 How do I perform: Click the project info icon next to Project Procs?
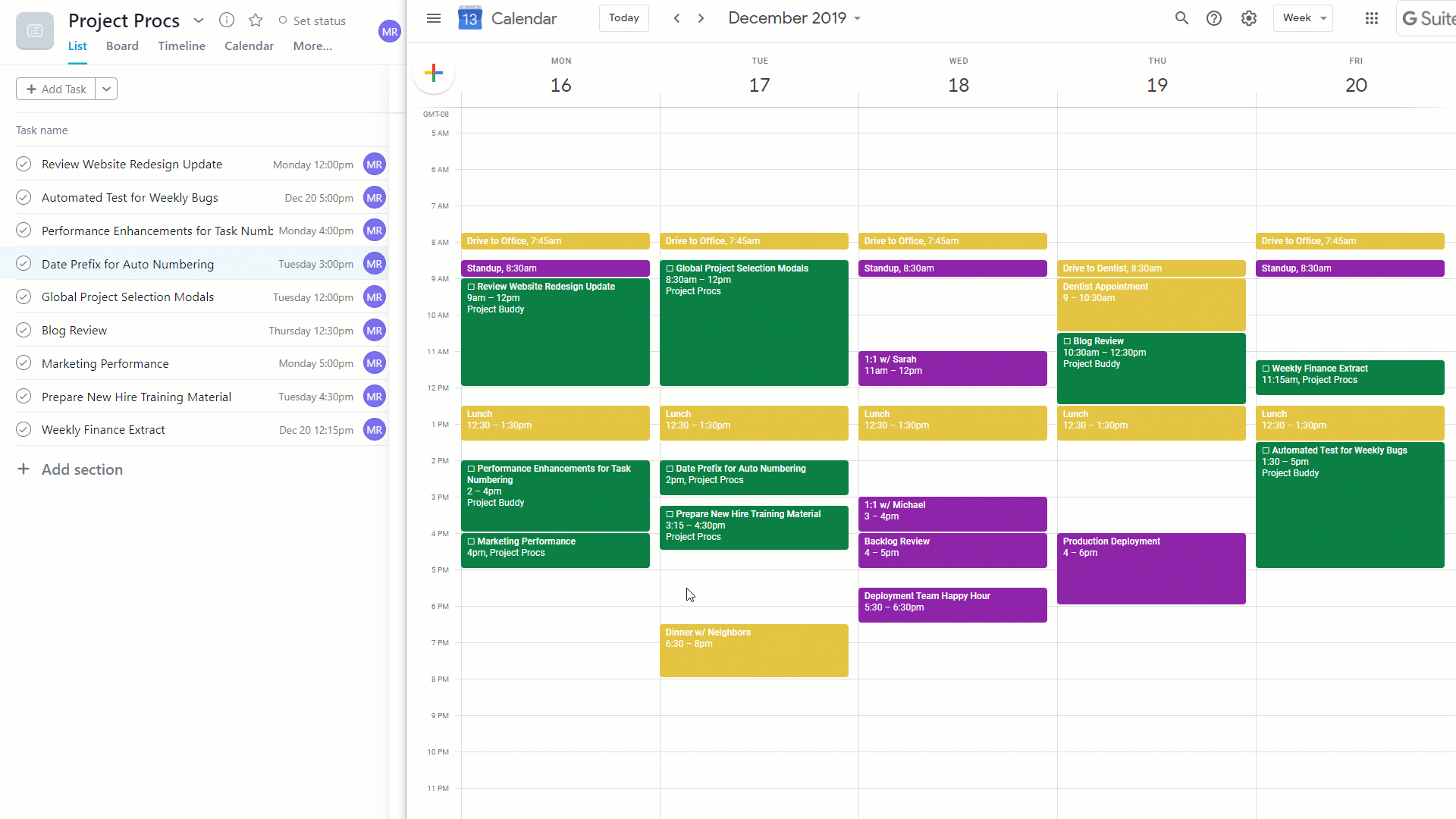[x=226, y=20]
